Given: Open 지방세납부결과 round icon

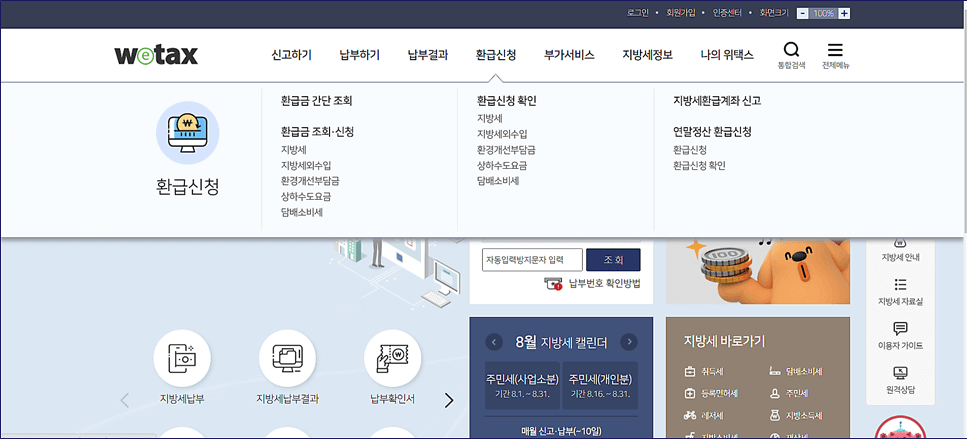Looking at the screenshot, I should (287, 358).
